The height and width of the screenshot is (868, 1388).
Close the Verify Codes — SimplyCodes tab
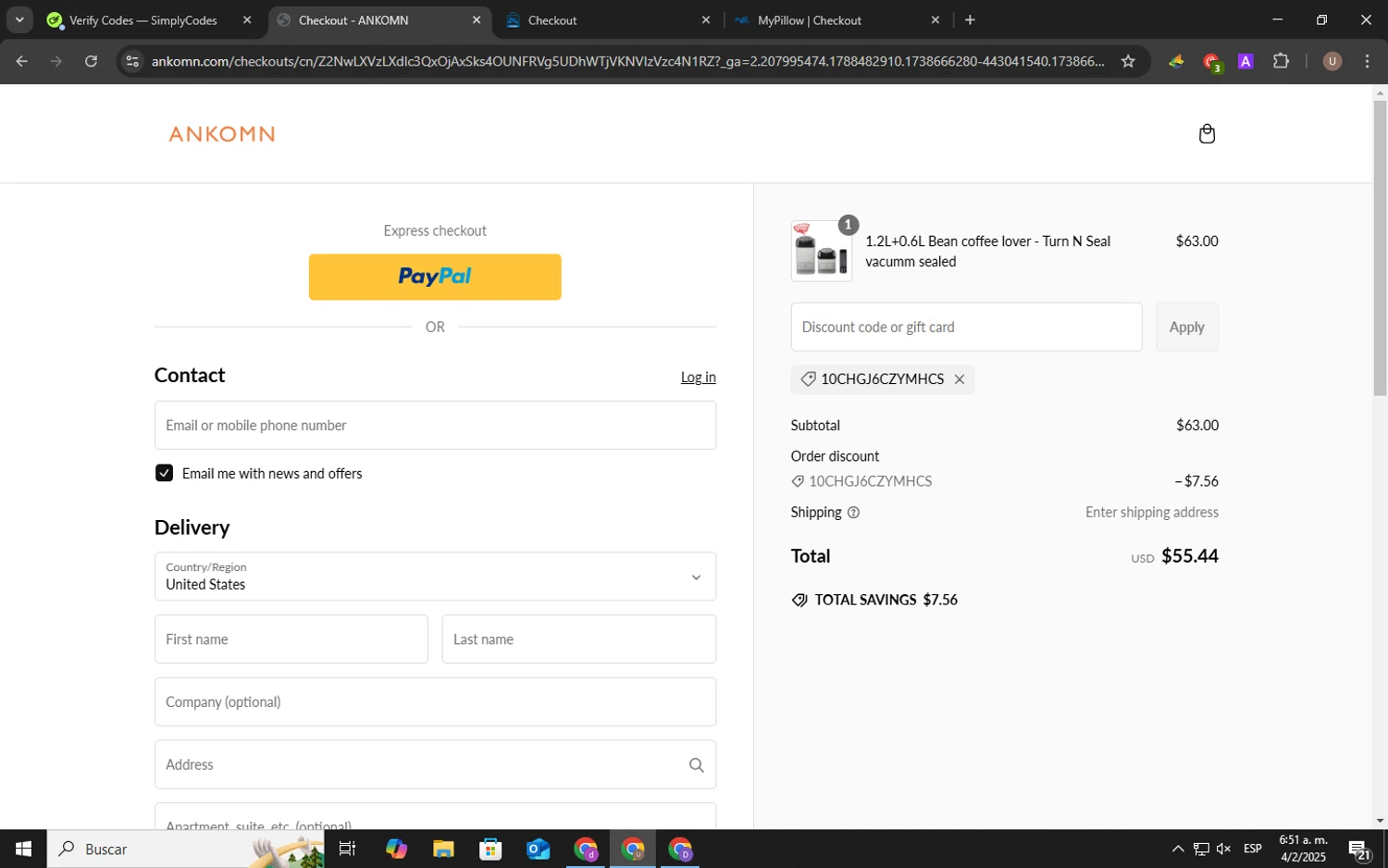(247, 20)
